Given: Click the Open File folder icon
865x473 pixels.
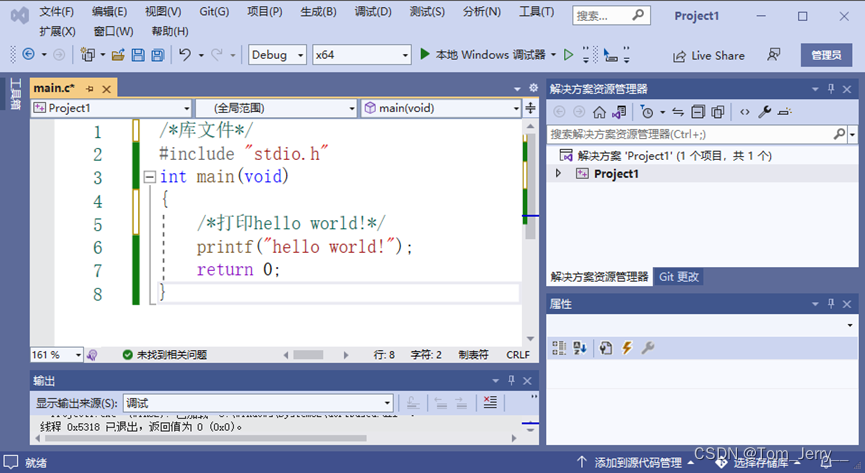Looking at the screenshot, I should pyautogui.click(x=118, y=55).
